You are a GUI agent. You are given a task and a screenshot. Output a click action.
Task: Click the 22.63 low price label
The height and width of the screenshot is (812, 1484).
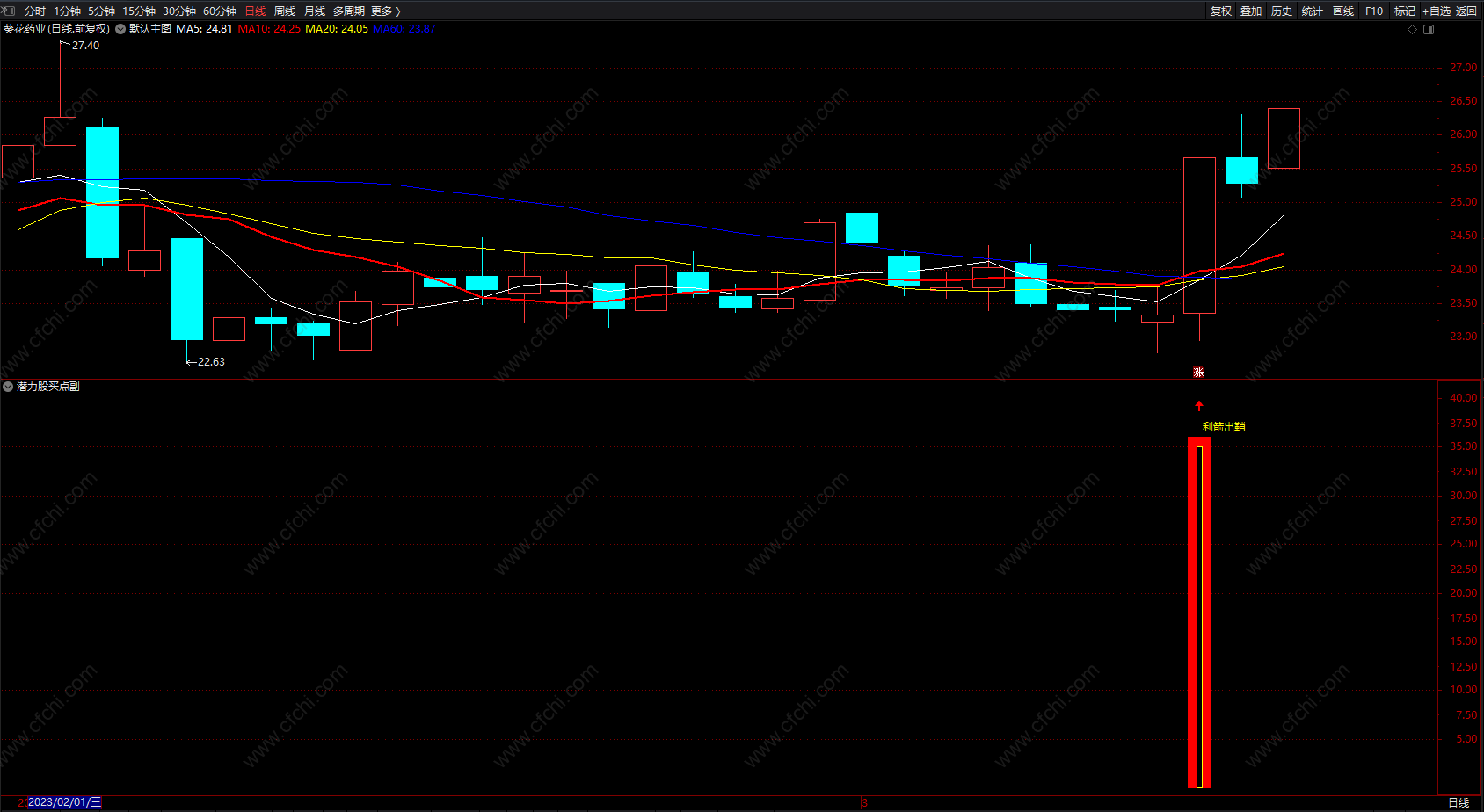click(211, 362)
